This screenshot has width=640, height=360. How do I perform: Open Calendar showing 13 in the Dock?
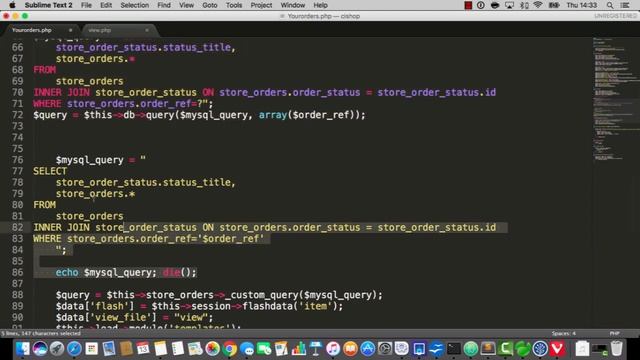pyautogui.click(x=143, y=349)
